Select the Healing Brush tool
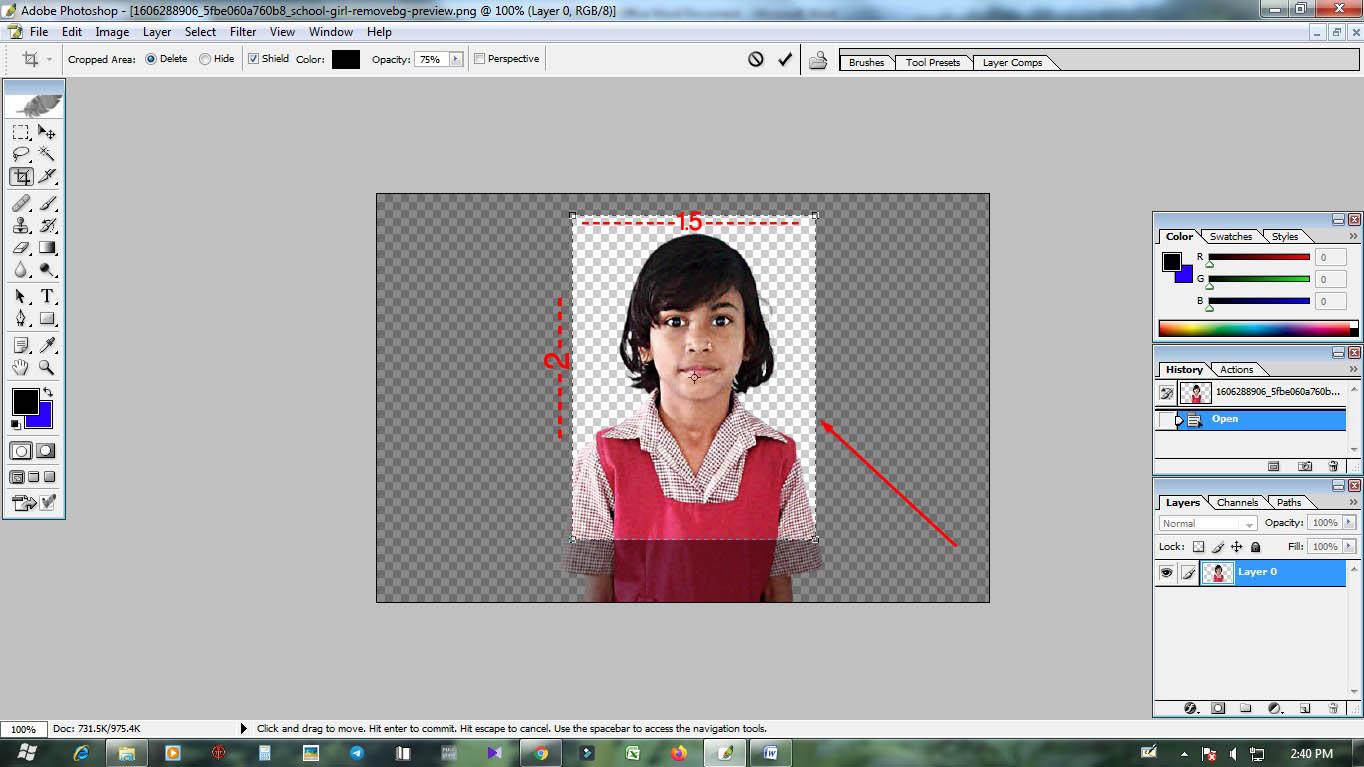This screenshot has height=767, width=1364. 21,203
